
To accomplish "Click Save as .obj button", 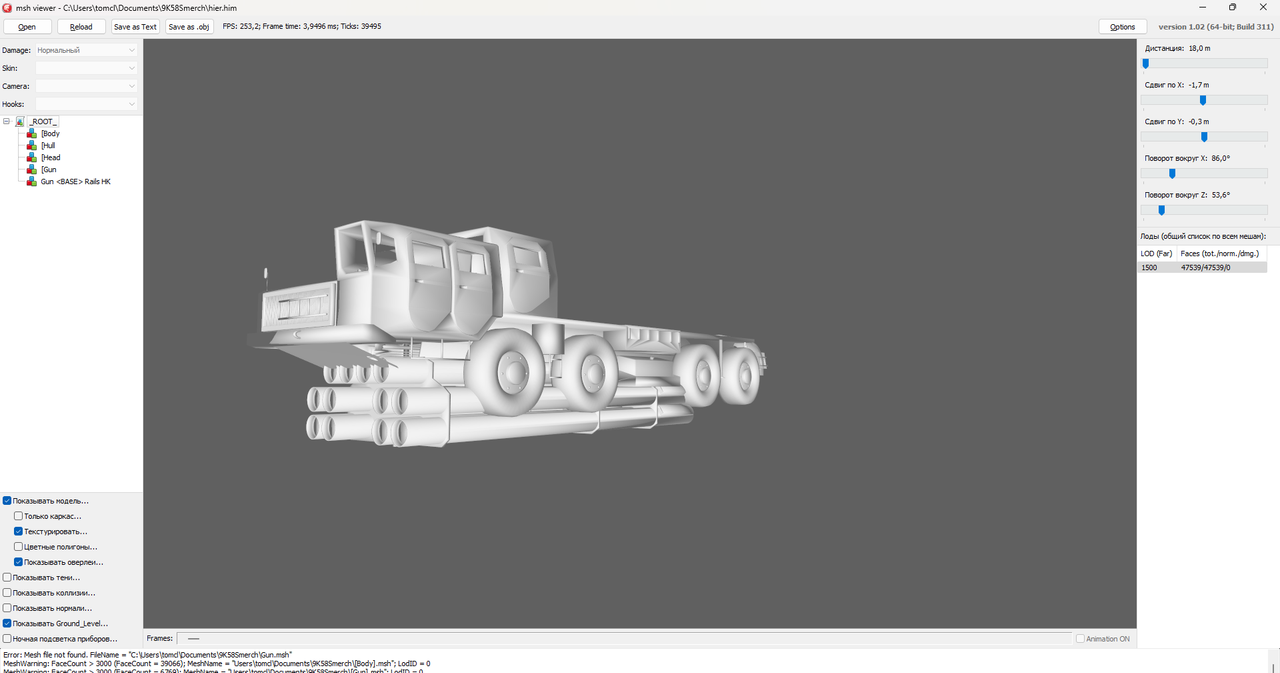I will tap(189, 27).
